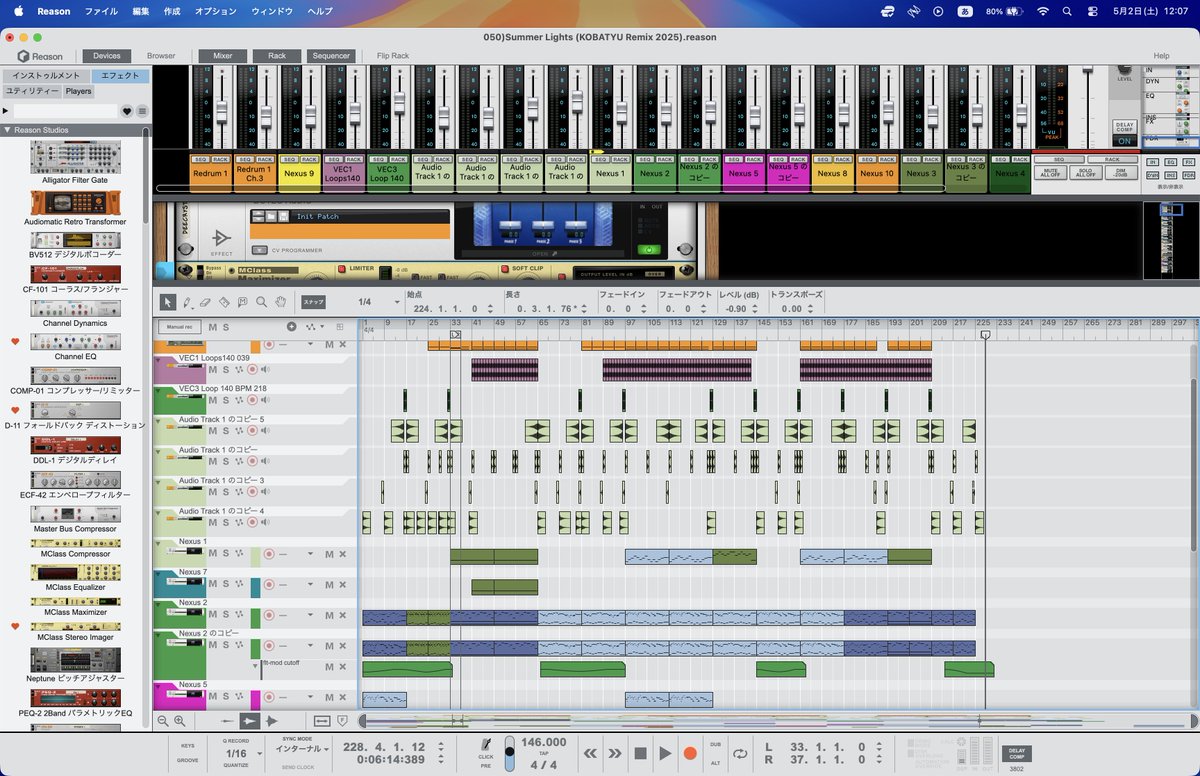Click MUTE ALL OFF in master section

pos(1049,173)
